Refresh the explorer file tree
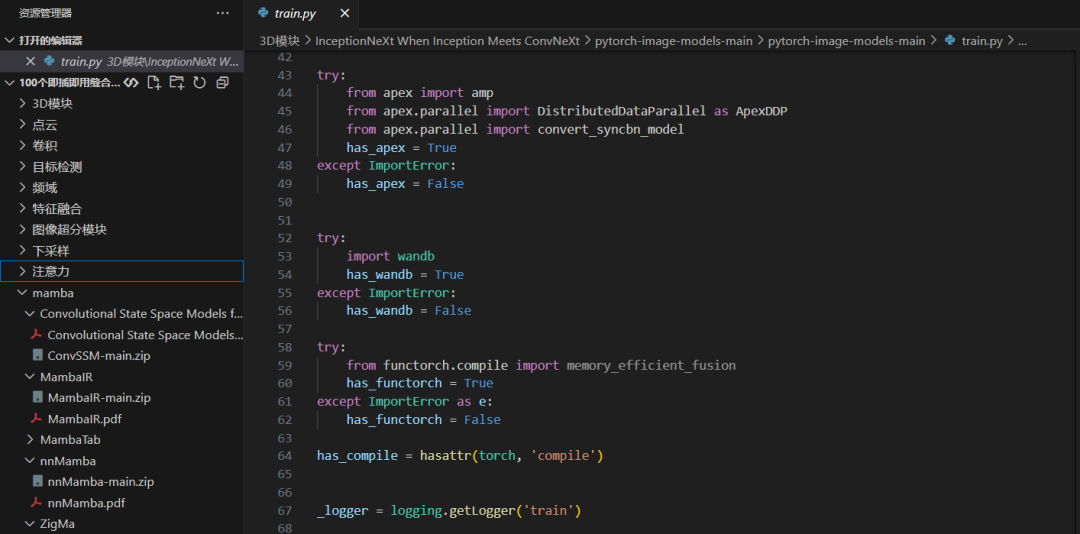This screenshot has height=534, width=1080. click(200, 83)
